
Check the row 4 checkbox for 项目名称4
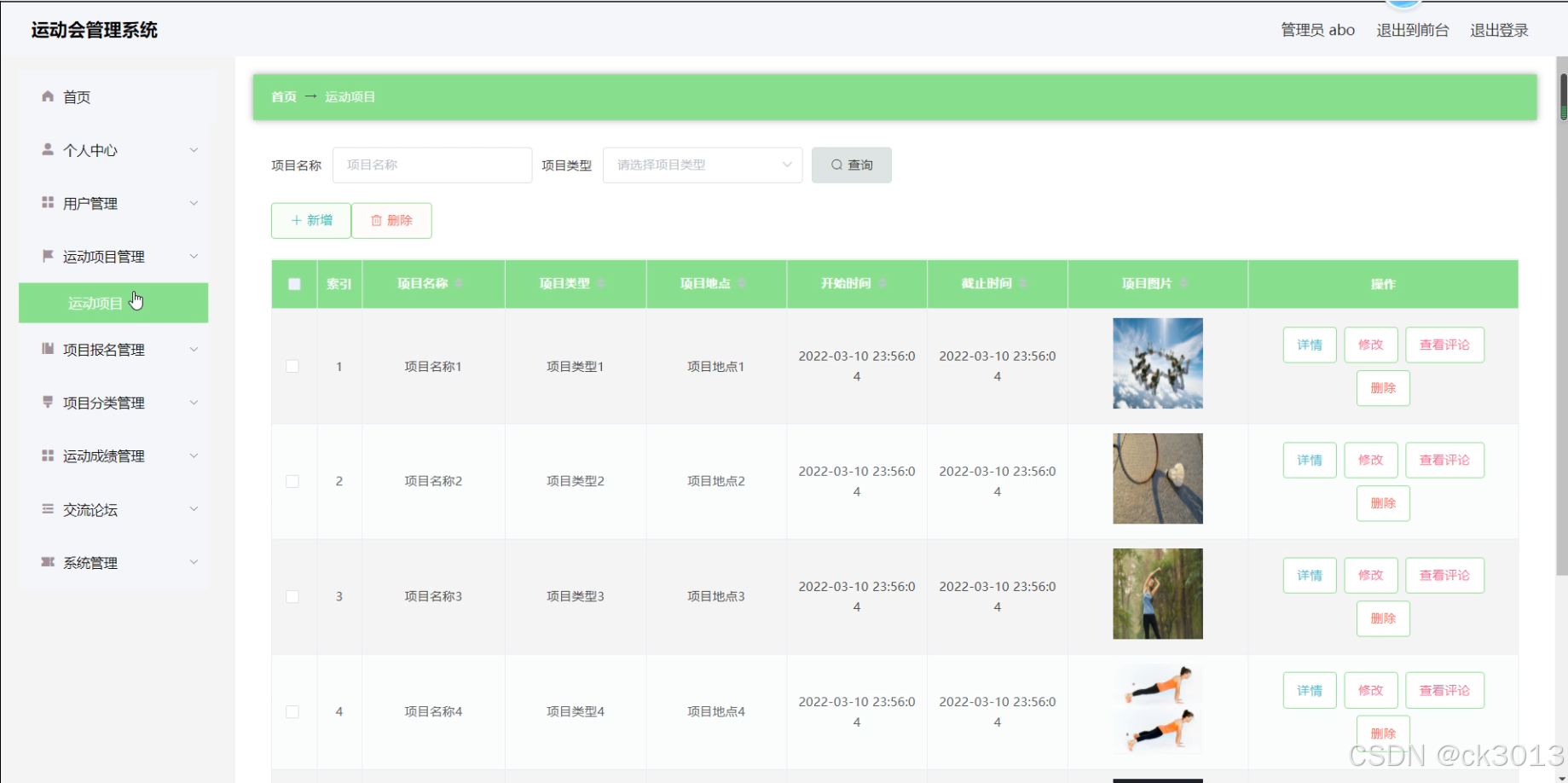(292, 711)
